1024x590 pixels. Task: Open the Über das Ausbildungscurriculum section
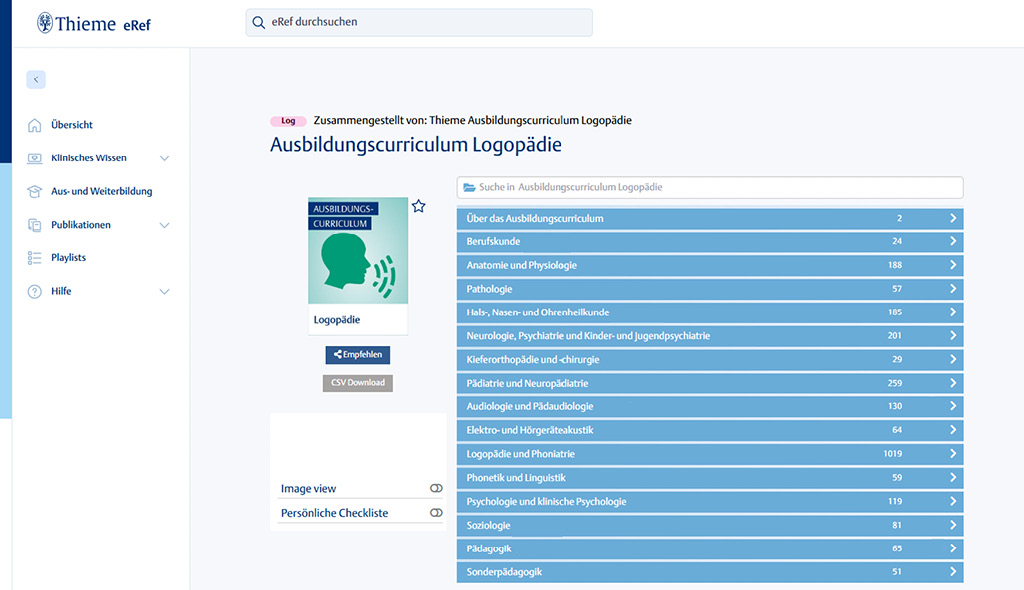point(710,218)
